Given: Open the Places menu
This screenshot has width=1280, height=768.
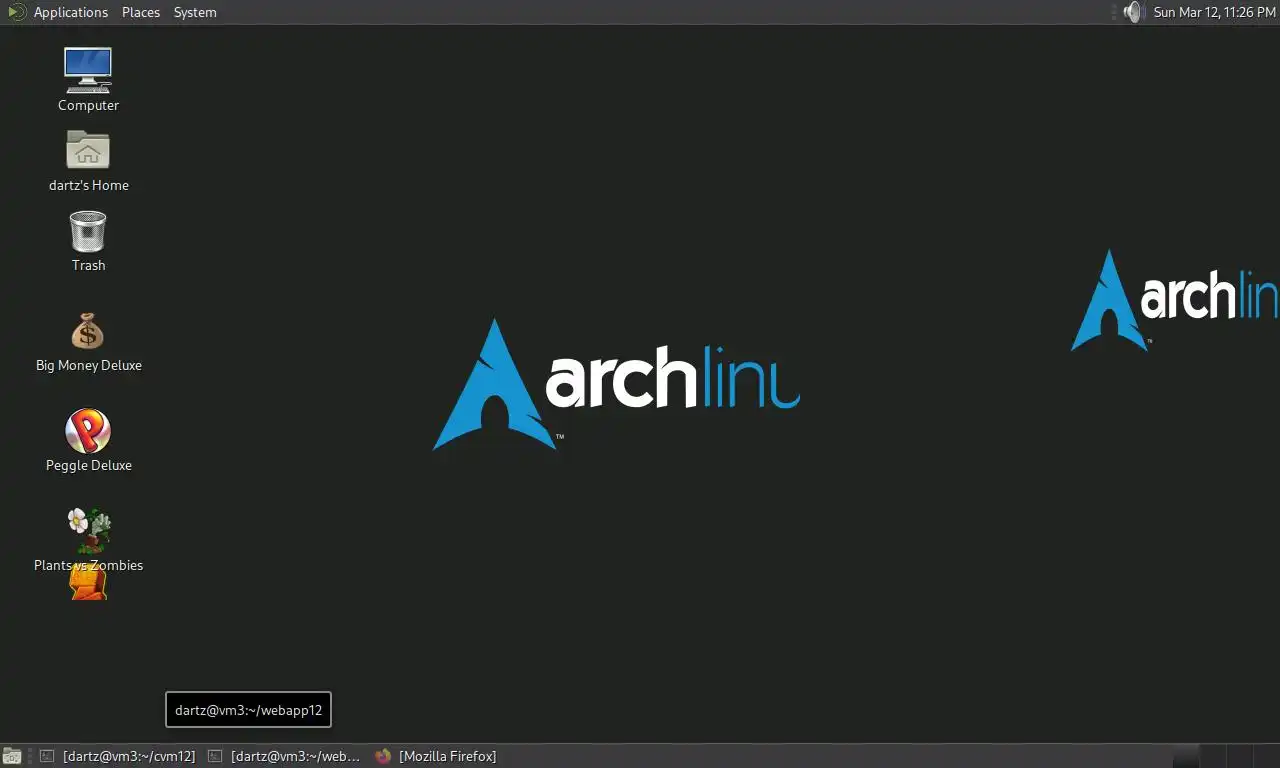Looking at the screenshot, I should coord(141,12).
